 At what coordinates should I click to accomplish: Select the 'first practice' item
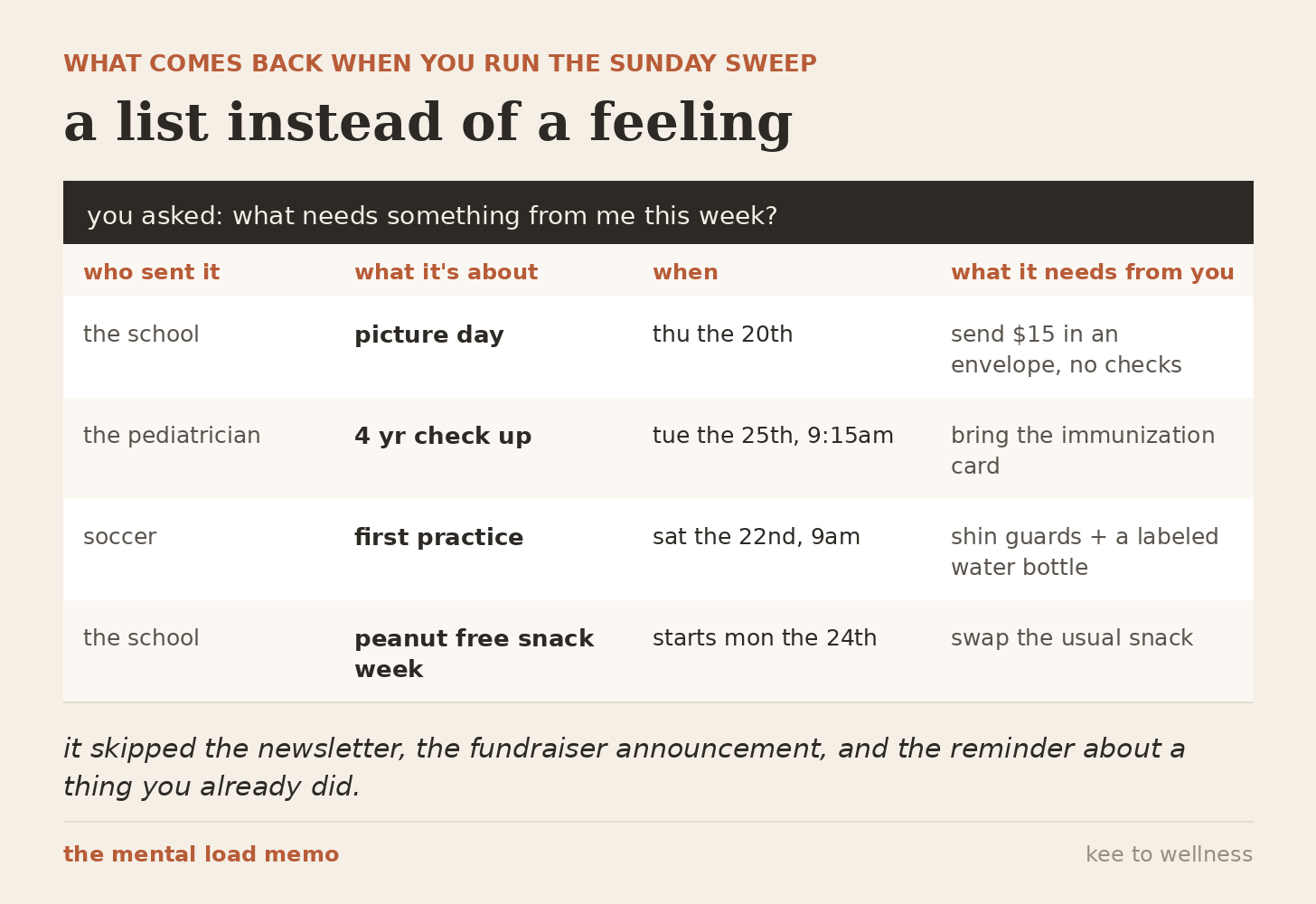[x=438, y=538]
